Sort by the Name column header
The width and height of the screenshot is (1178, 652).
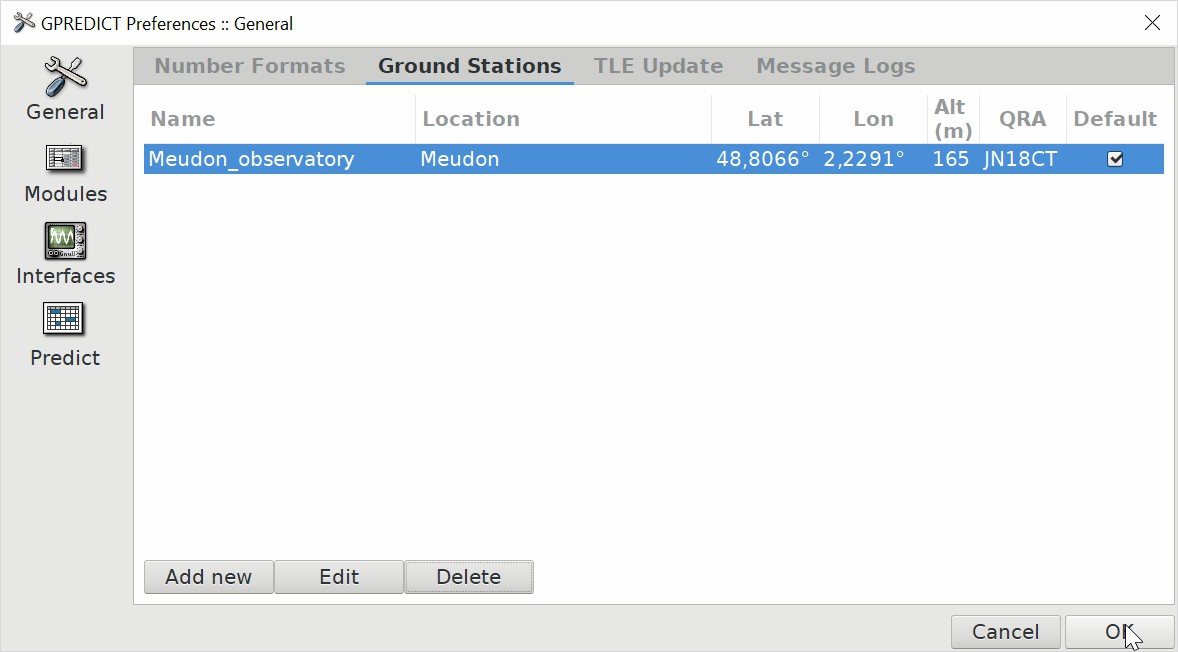pos(279,119)
